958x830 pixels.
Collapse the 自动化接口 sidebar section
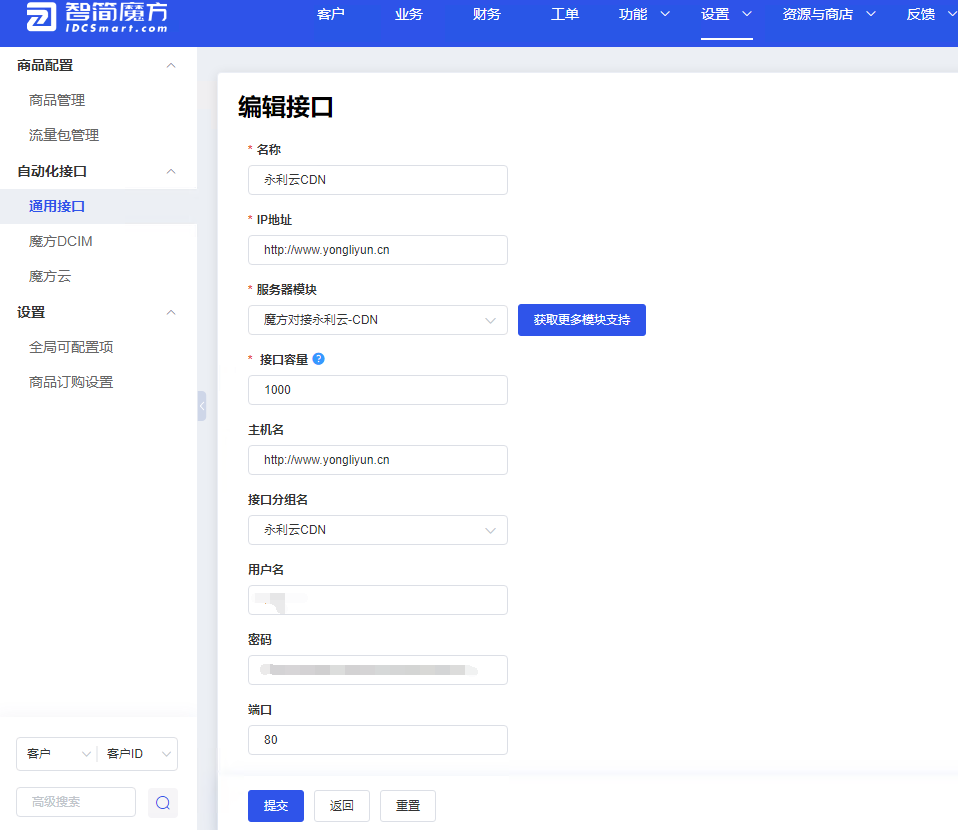[170, 171]
